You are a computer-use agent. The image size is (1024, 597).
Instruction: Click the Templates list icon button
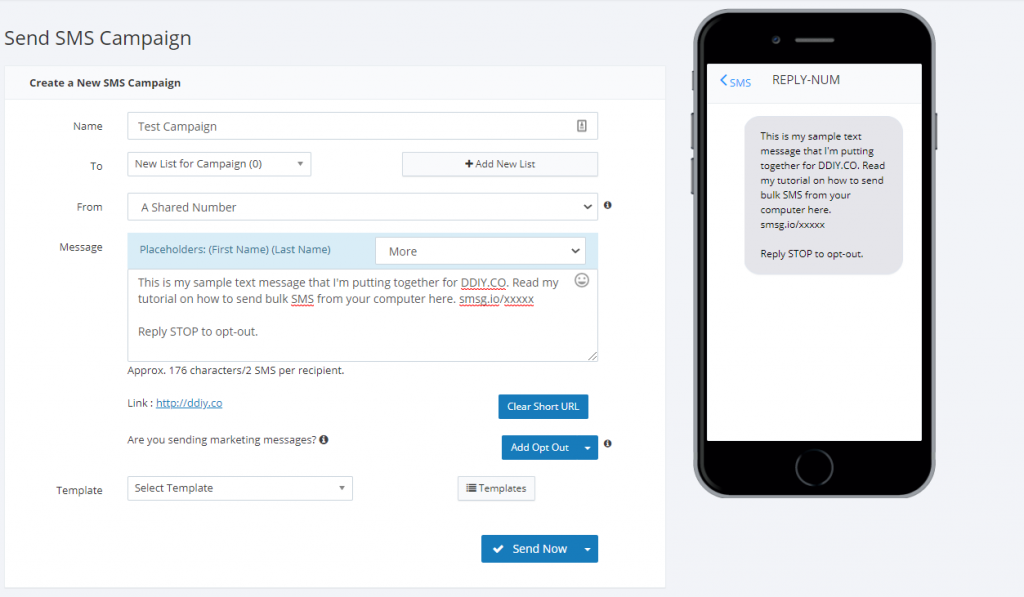tap(496, 488)
